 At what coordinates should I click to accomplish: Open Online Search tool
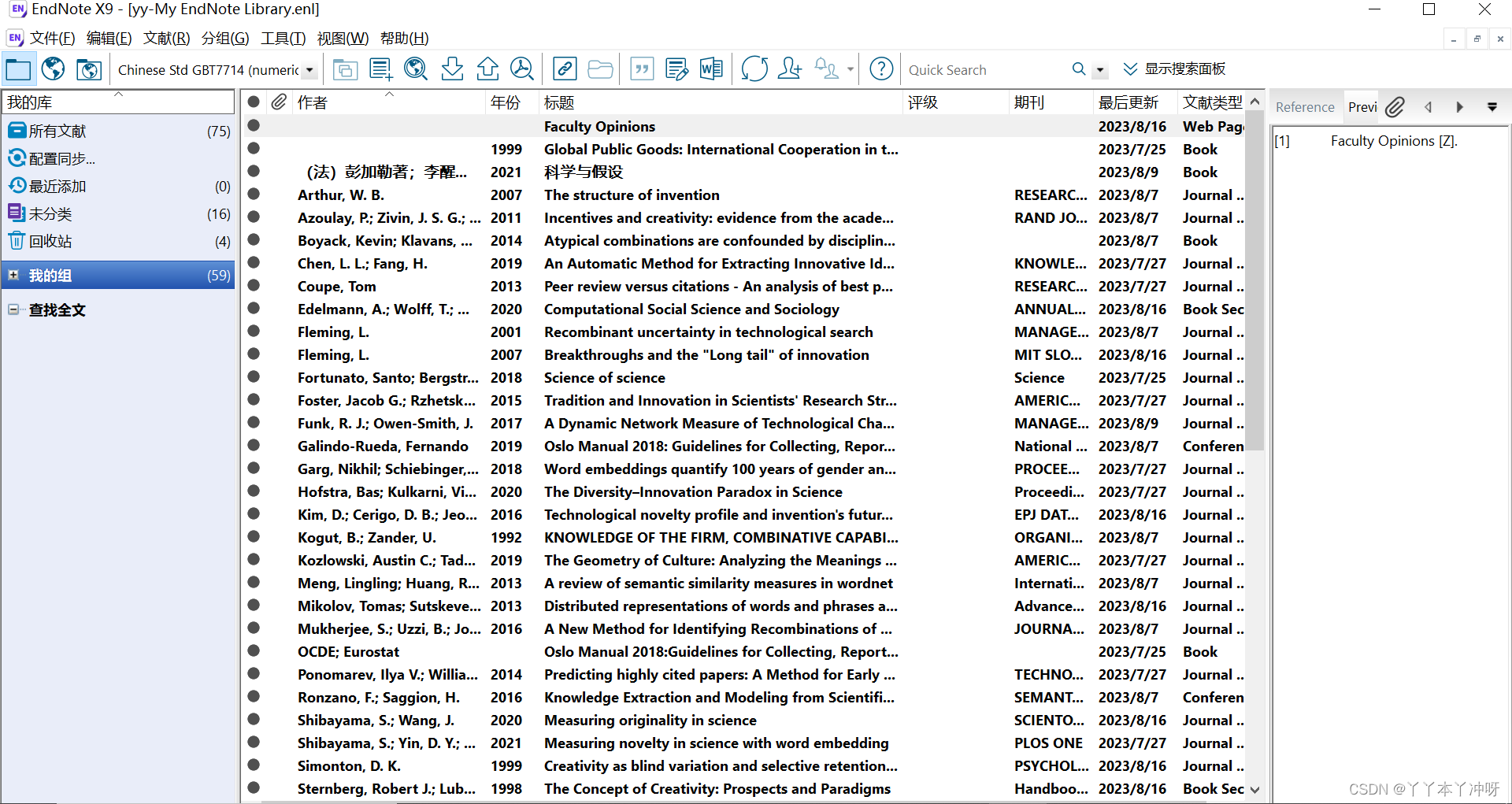416,69
